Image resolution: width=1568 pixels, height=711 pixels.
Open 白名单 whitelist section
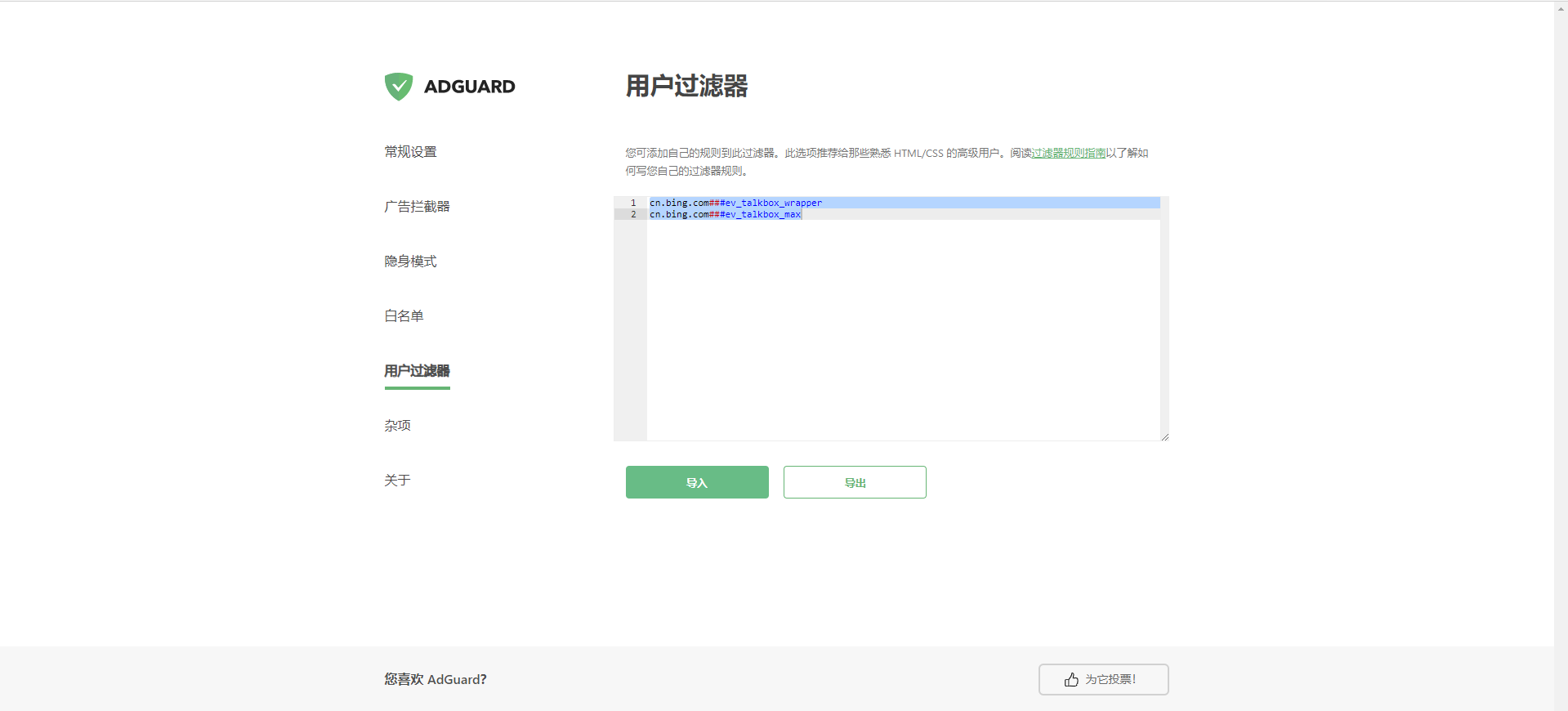point(404,316)
